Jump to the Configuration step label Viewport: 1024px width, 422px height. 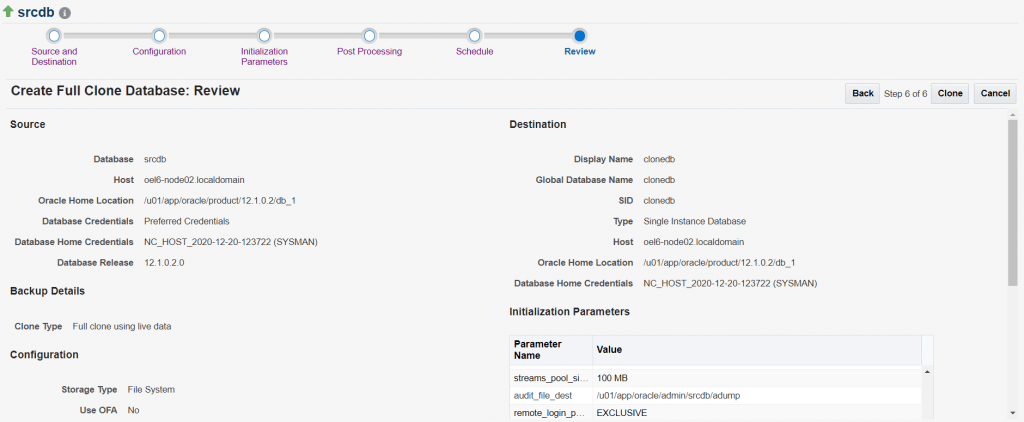[x=159, y=51]
